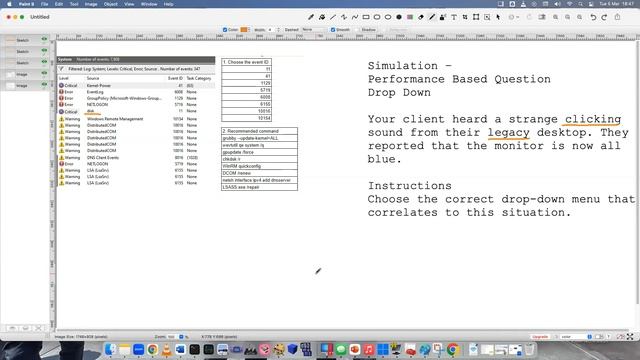
Task: Click the orange stroke color swatch
Action: coord(244,30)
